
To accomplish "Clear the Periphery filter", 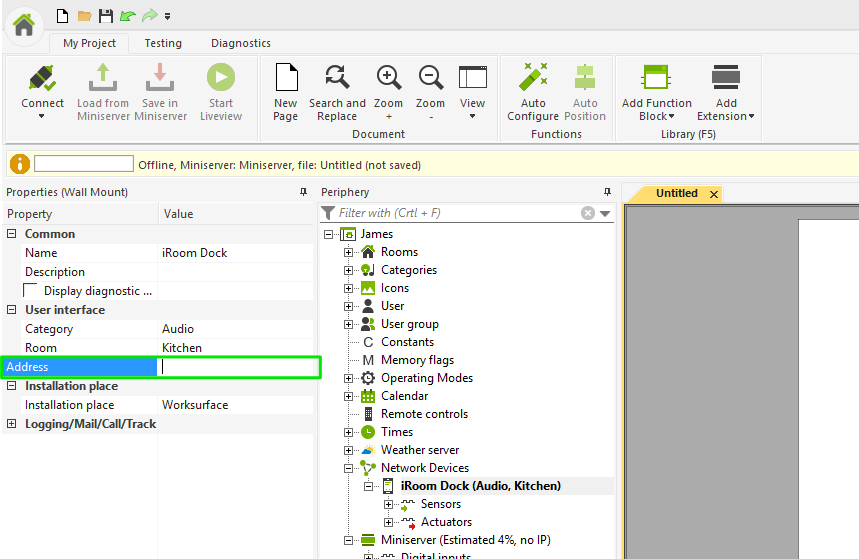I will tap(588, 213).
